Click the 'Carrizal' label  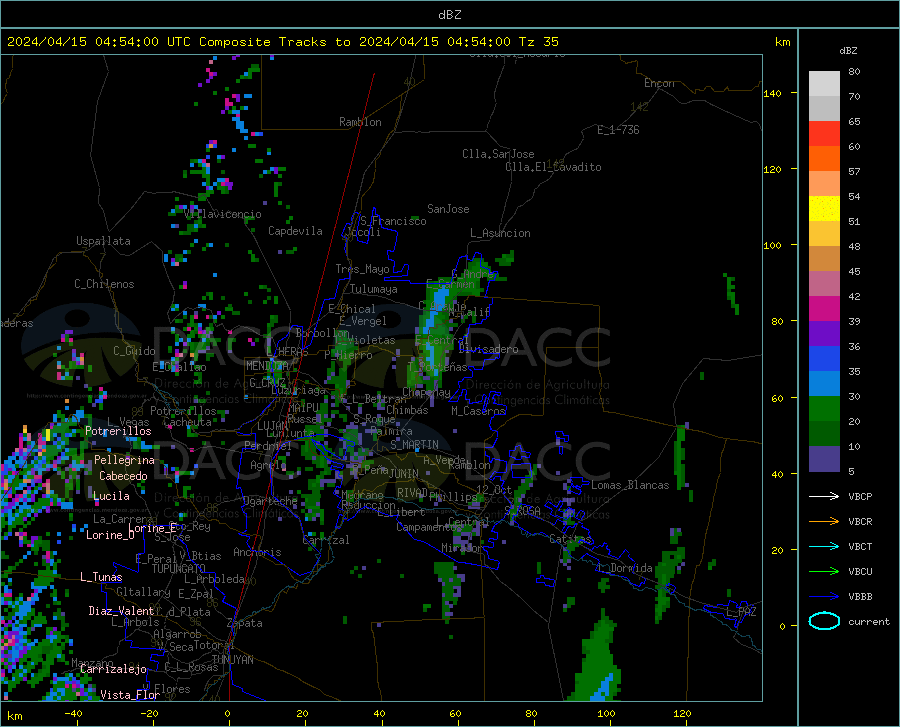(325, 540)
